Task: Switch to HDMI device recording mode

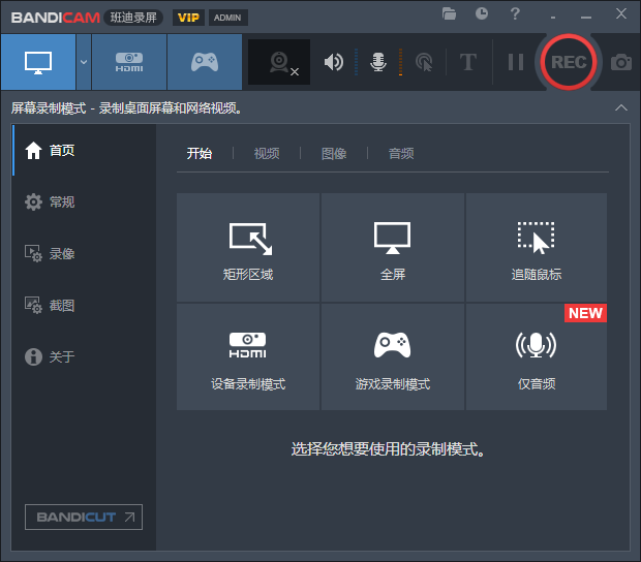Action: [129, 62]
